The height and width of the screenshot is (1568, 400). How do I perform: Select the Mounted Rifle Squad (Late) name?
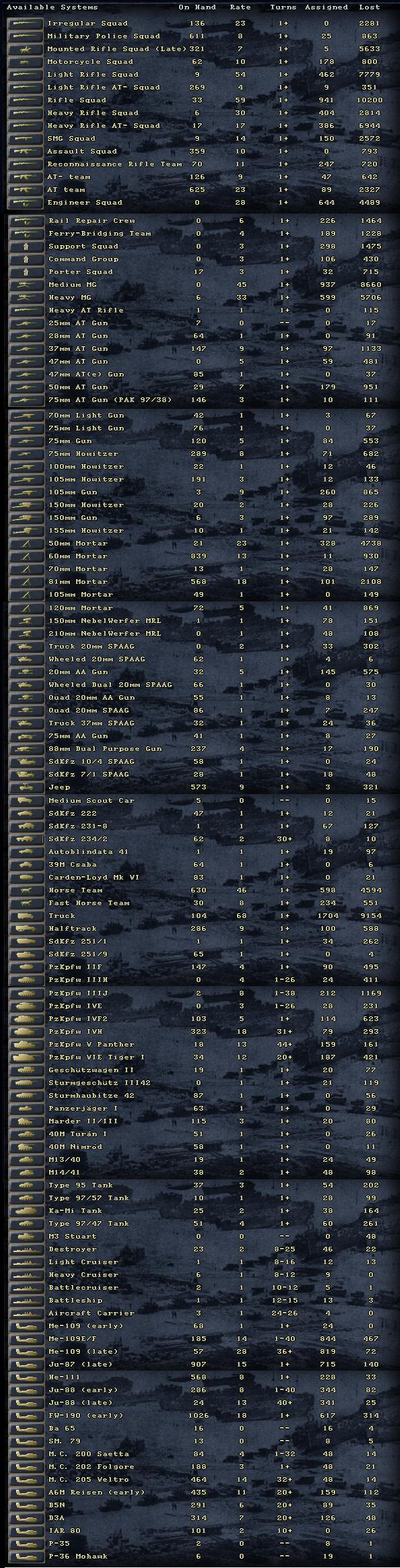pyautogui.click(x=117, y=49)
